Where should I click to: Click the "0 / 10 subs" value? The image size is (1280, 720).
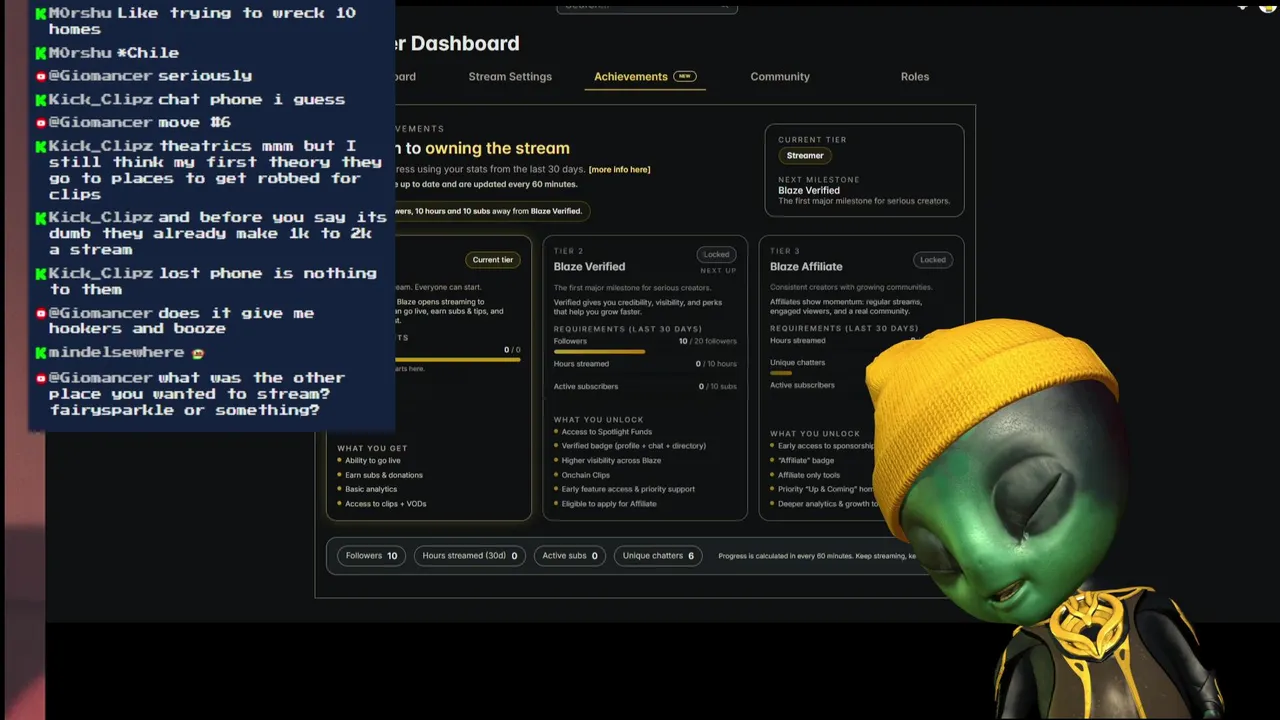[x=716, y=387]
